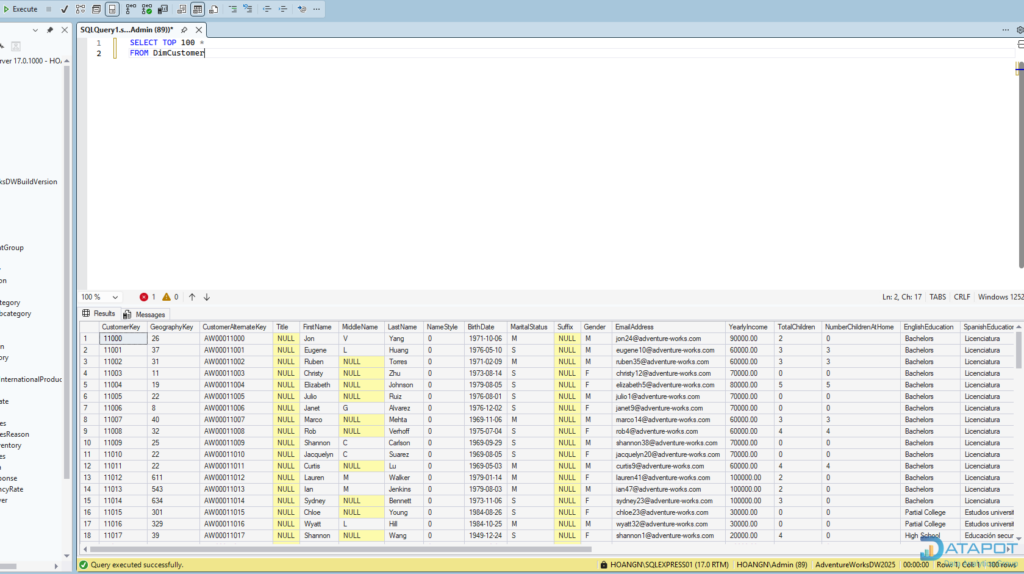Parse the query with the checkmark icon
Image resolution: width=1024 pixels, height=574 pixels.
pos(64,9)
